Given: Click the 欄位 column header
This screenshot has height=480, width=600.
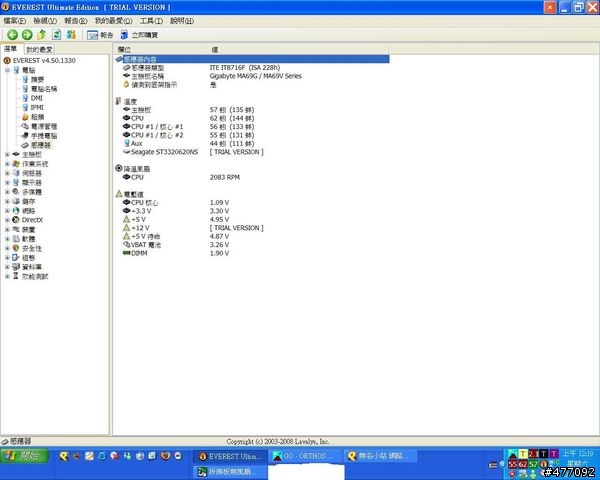Looking at the screenshot, I should (x=160, y=49).
